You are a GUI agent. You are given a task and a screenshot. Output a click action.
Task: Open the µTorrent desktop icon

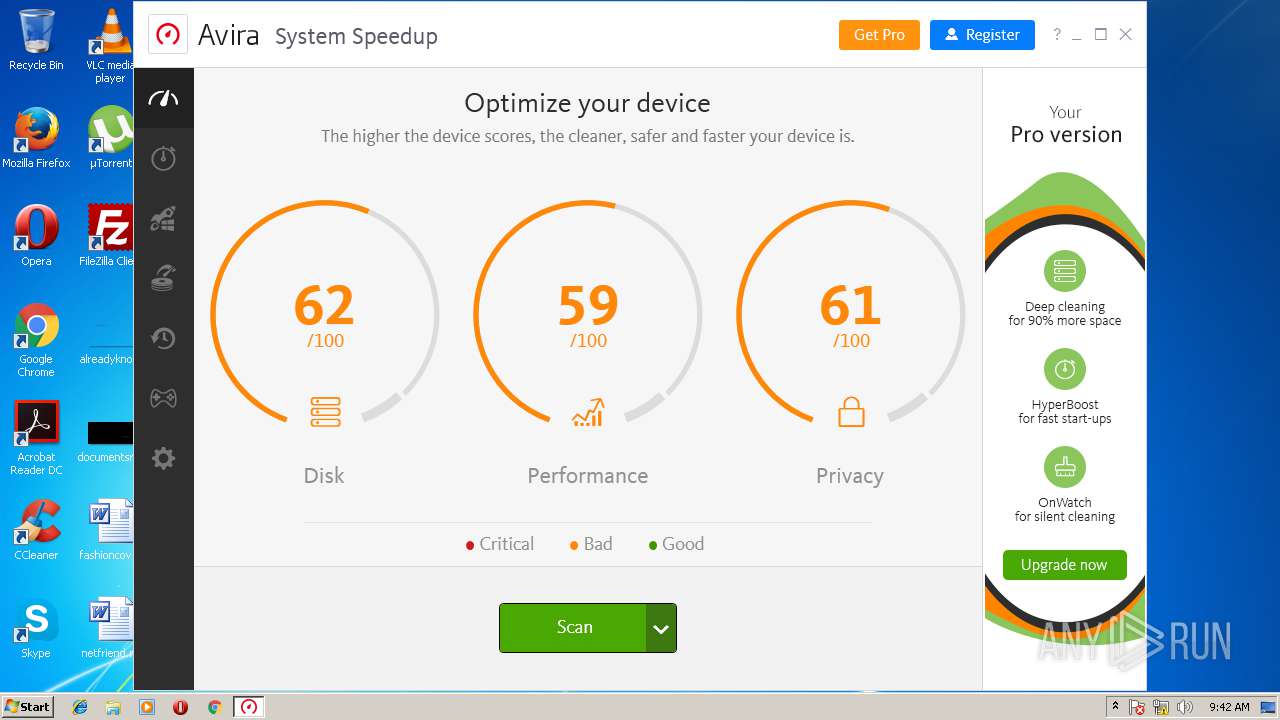click(110, 138)
